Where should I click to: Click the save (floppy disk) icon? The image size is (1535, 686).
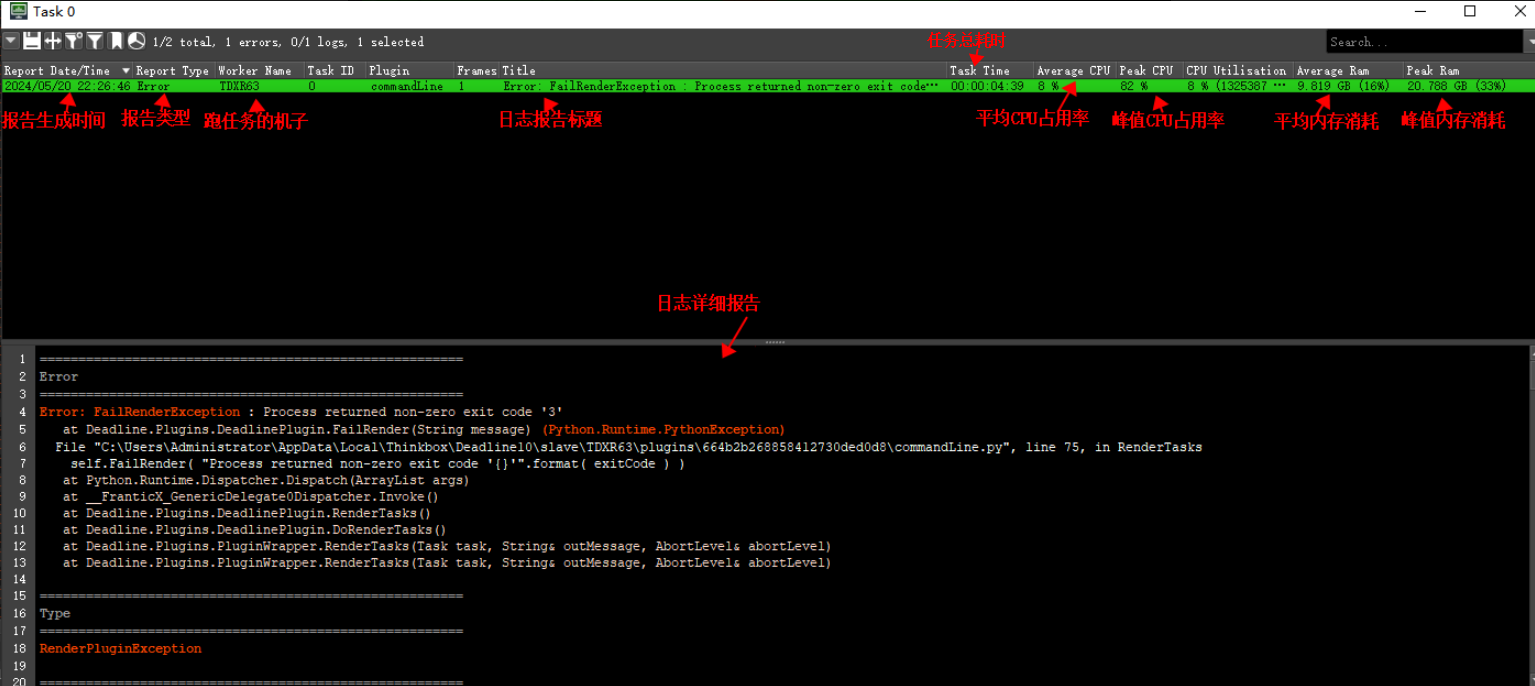32,41
